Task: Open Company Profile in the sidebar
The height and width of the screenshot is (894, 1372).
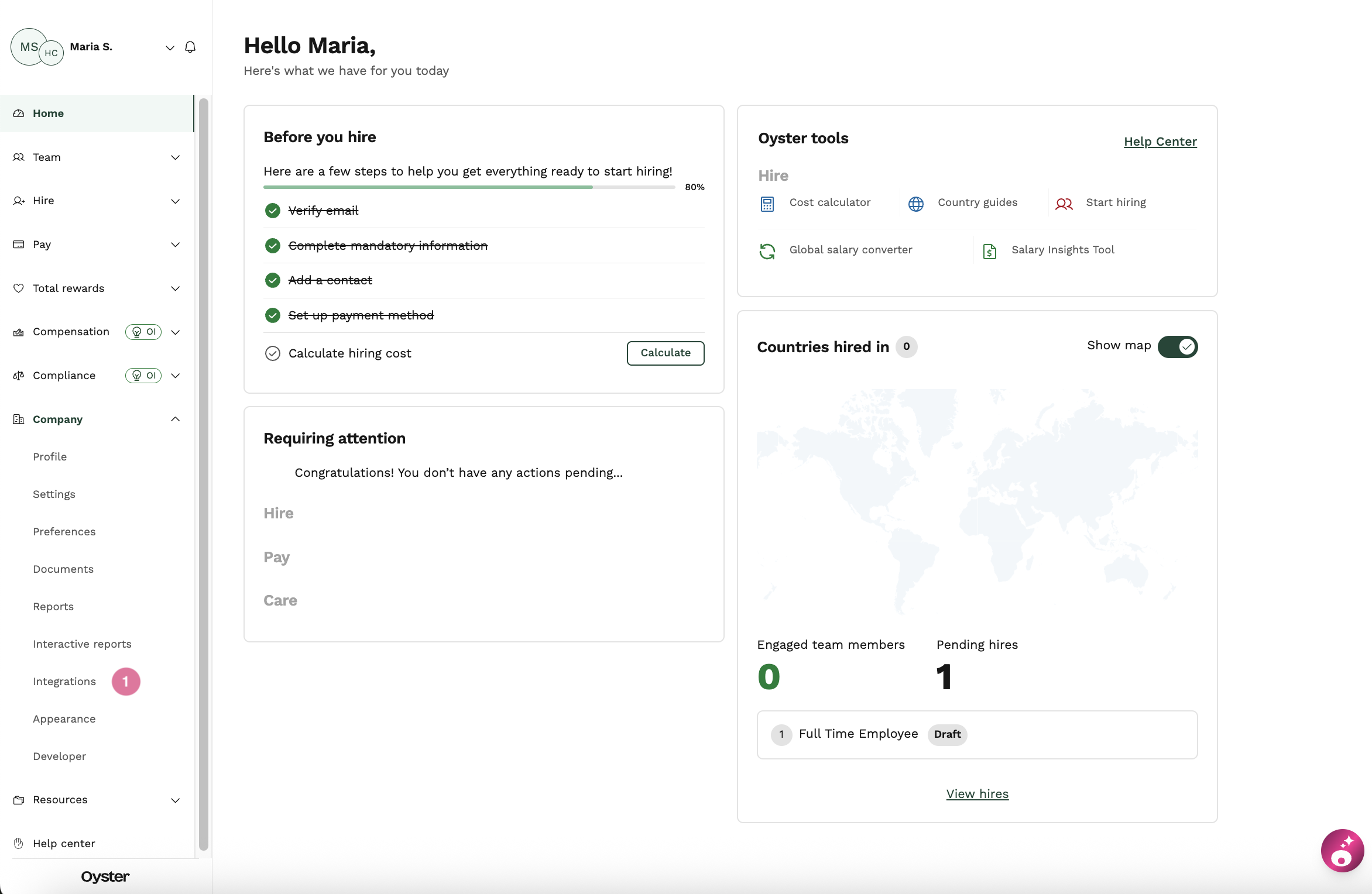Action: 50,457
